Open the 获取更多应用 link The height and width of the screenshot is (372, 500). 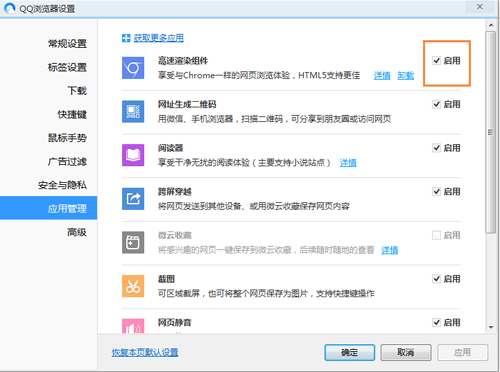159,38
